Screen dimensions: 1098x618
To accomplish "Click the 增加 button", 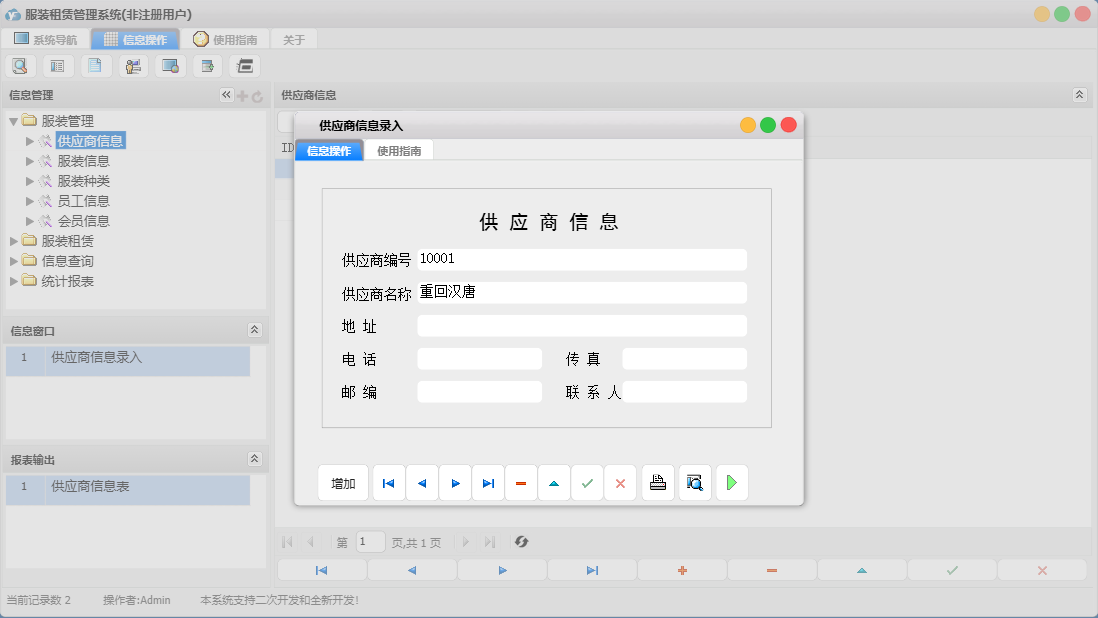I will (343, 483).
